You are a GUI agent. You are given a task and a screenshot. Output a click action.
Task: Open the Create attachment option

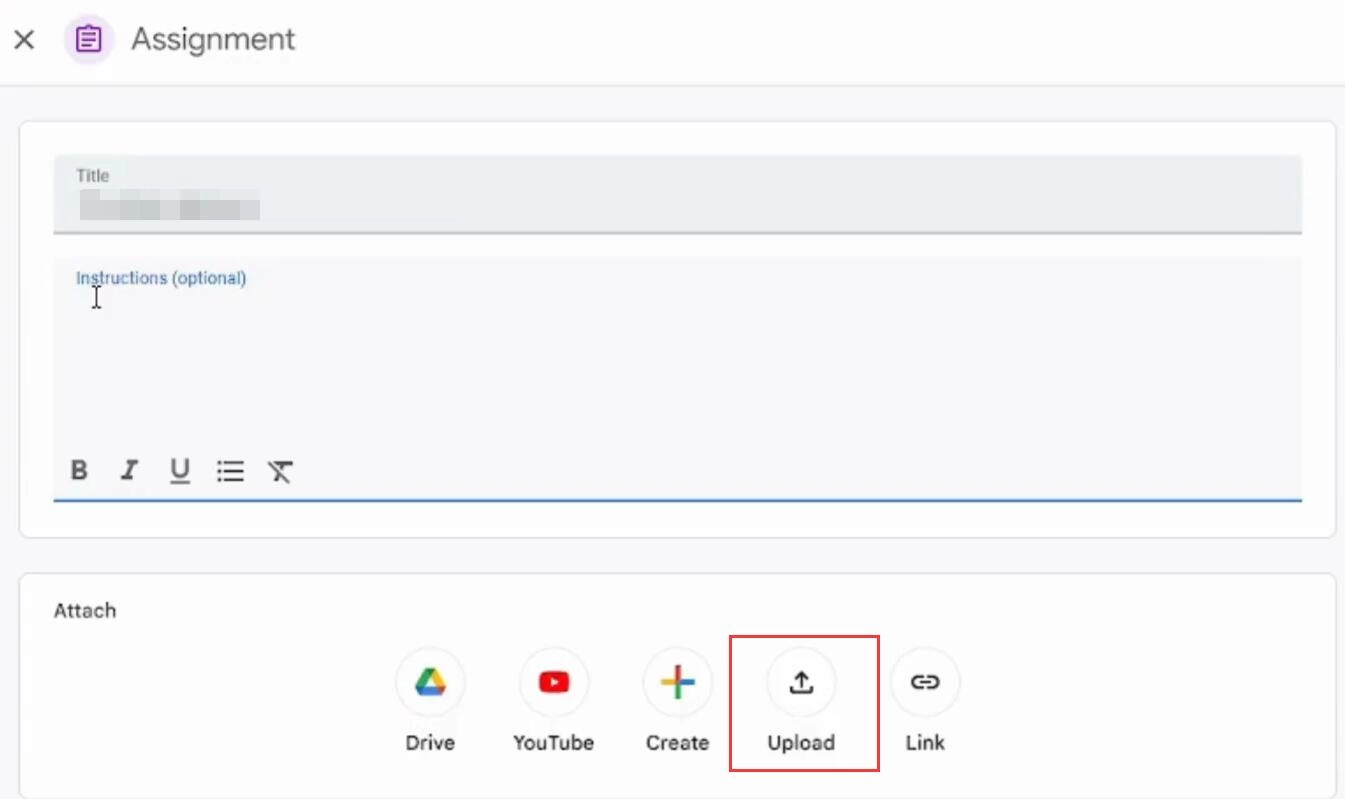(x=677, y=682)
